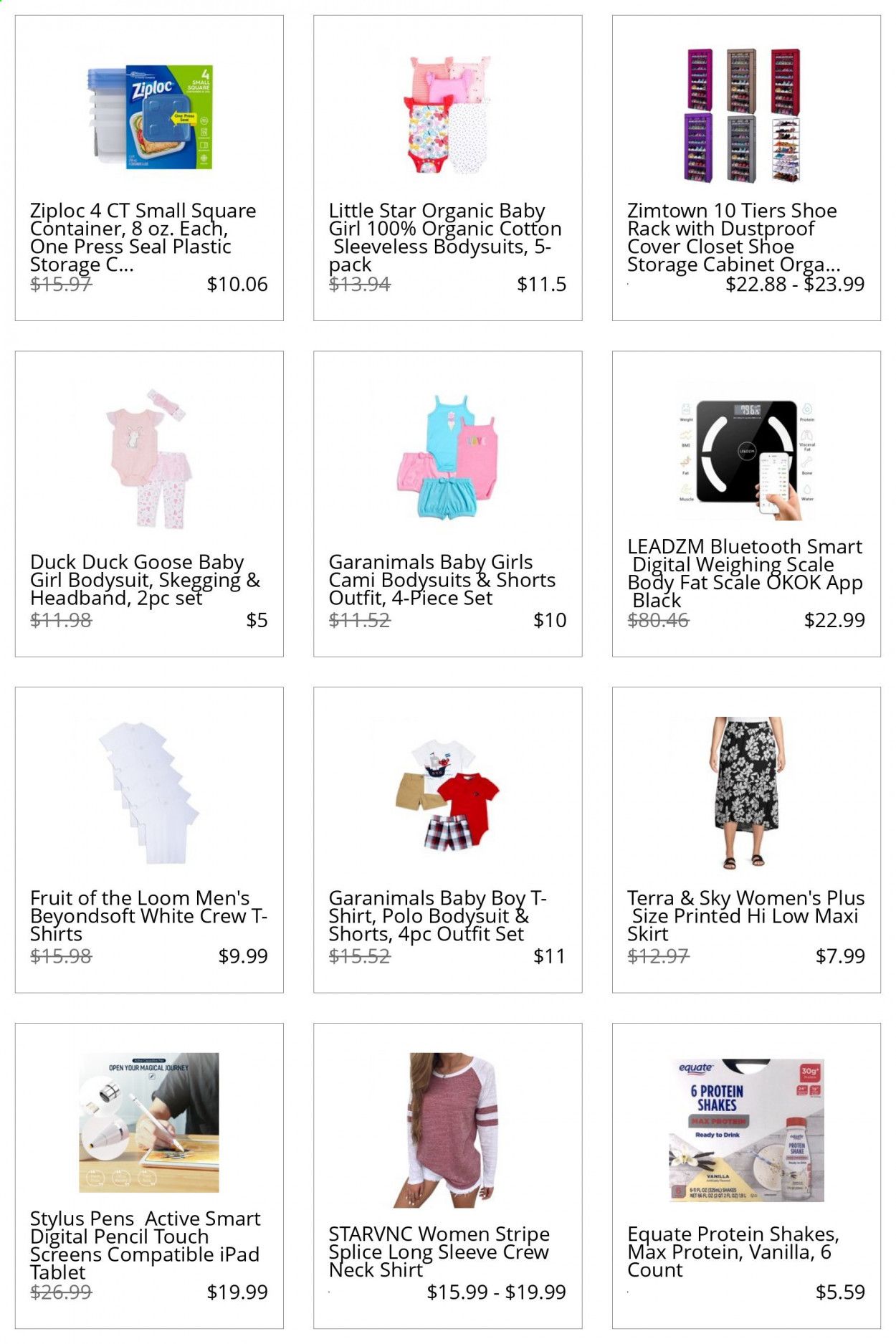896x1344 pixels.
Task: Open the LEADZM Bluetooth Smart Digital Weighing Scale link
Action: 745,573
